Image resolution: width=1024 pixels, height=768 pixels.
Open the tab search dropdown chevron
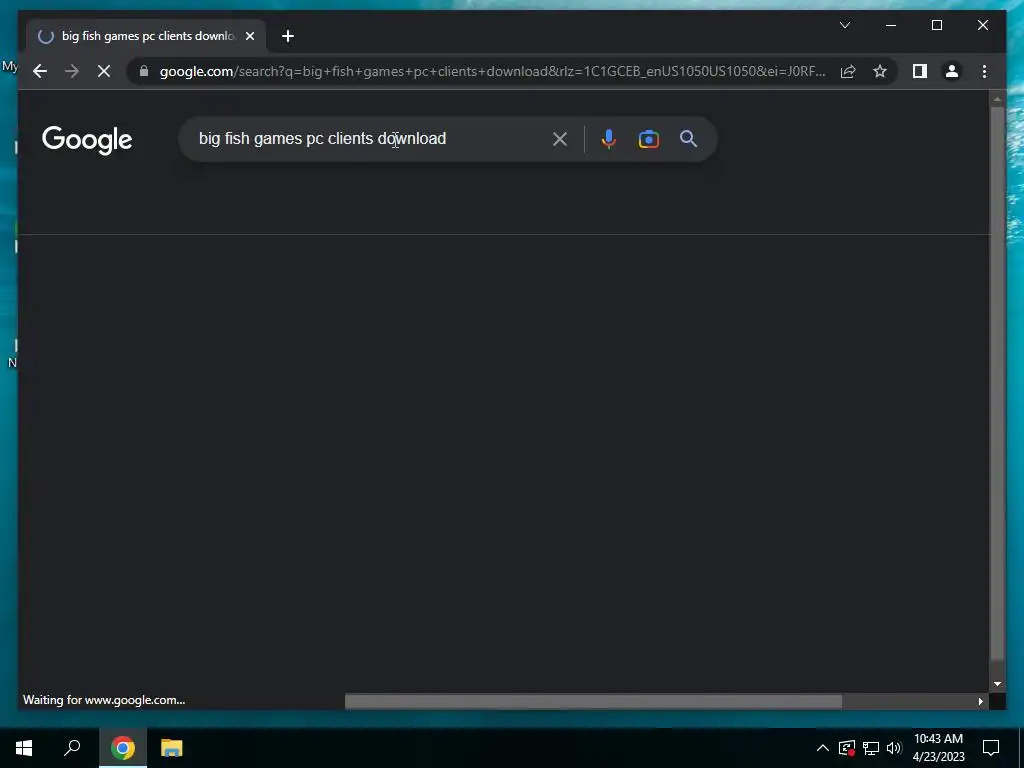844,25
